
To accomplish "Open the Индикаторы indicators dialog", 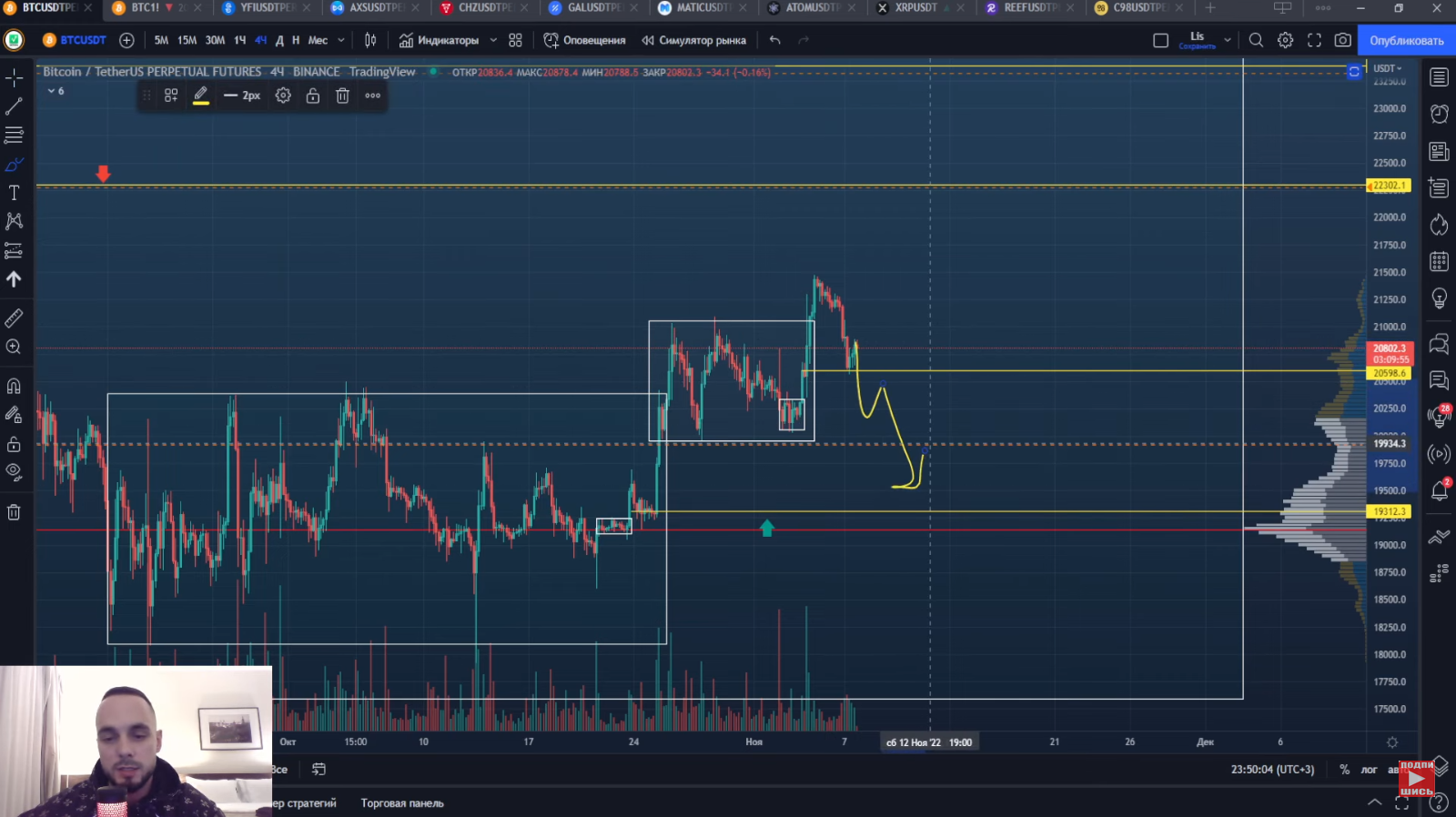I will click(439, 40).
